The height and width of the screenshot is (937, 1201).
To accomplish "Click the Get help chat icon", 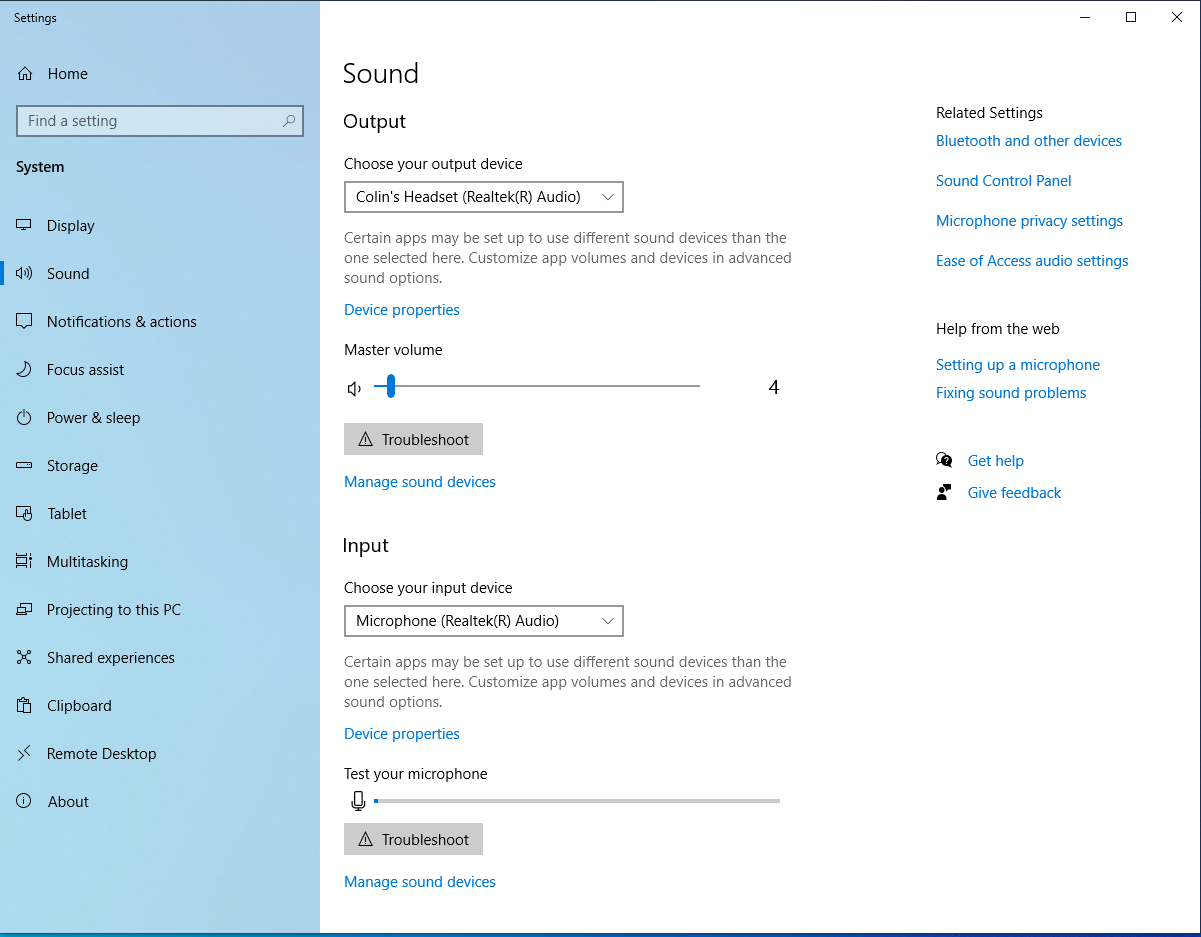I will 944,461.
